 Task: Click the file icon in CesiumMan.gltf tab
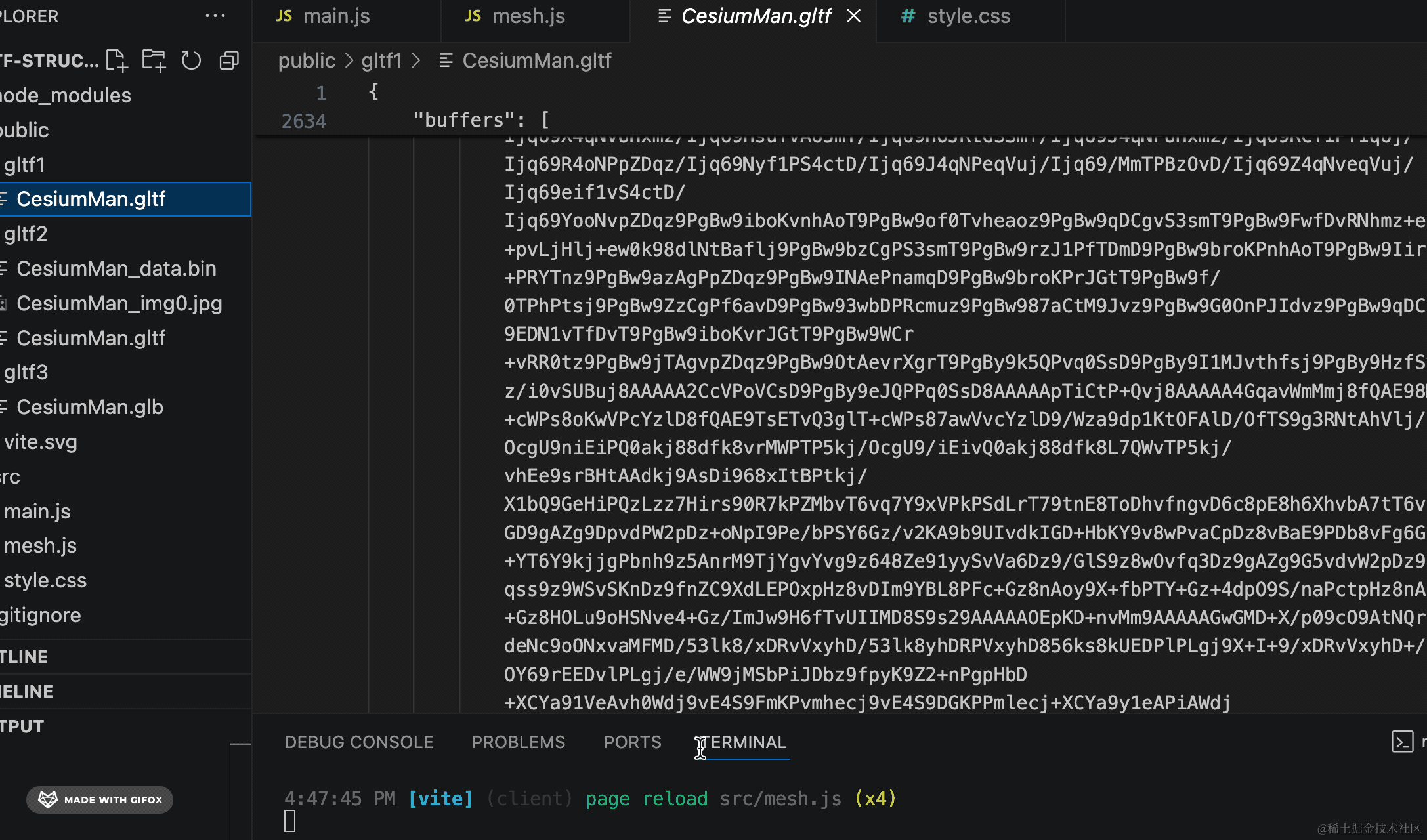[664, 16]
